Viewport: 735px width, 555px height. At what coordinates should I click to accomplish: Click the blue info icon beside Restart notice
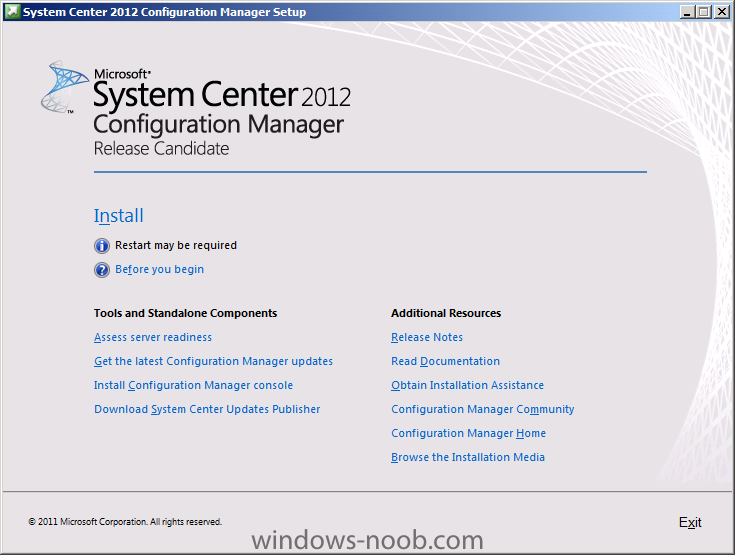[102, 246]
